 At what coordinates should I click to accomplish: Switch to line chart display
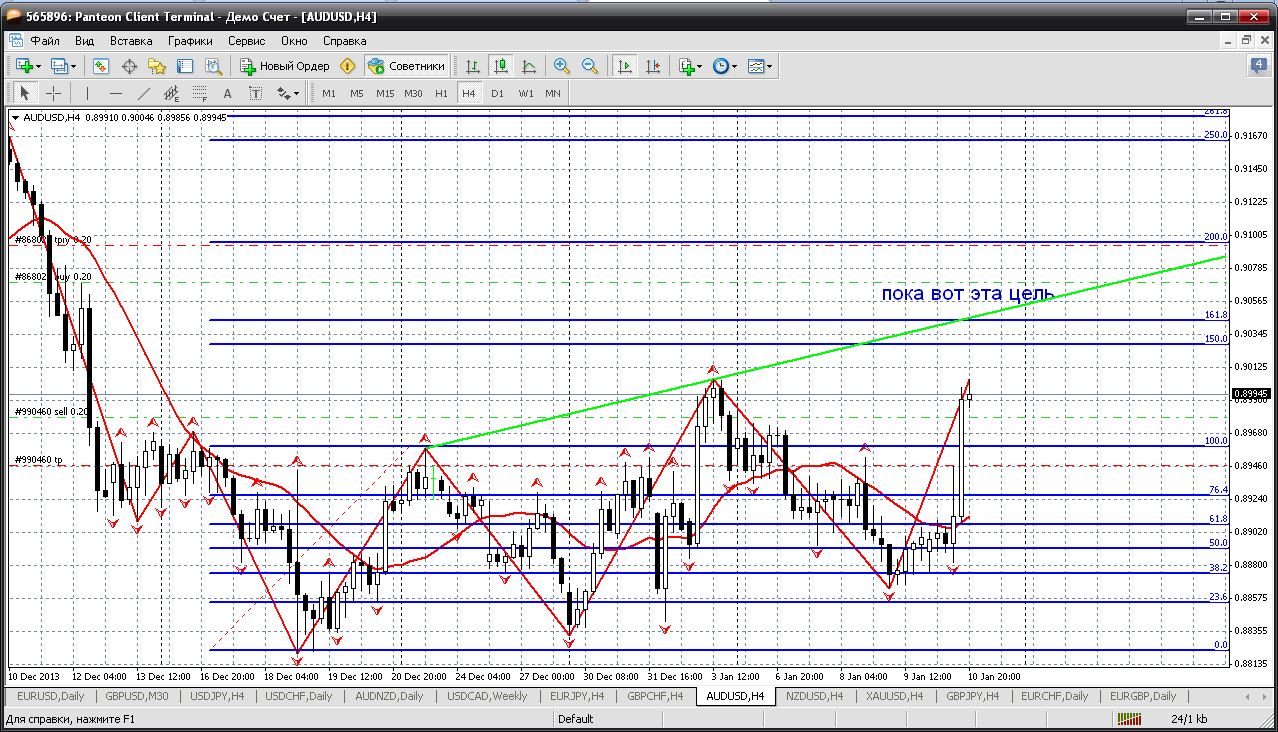529,66
